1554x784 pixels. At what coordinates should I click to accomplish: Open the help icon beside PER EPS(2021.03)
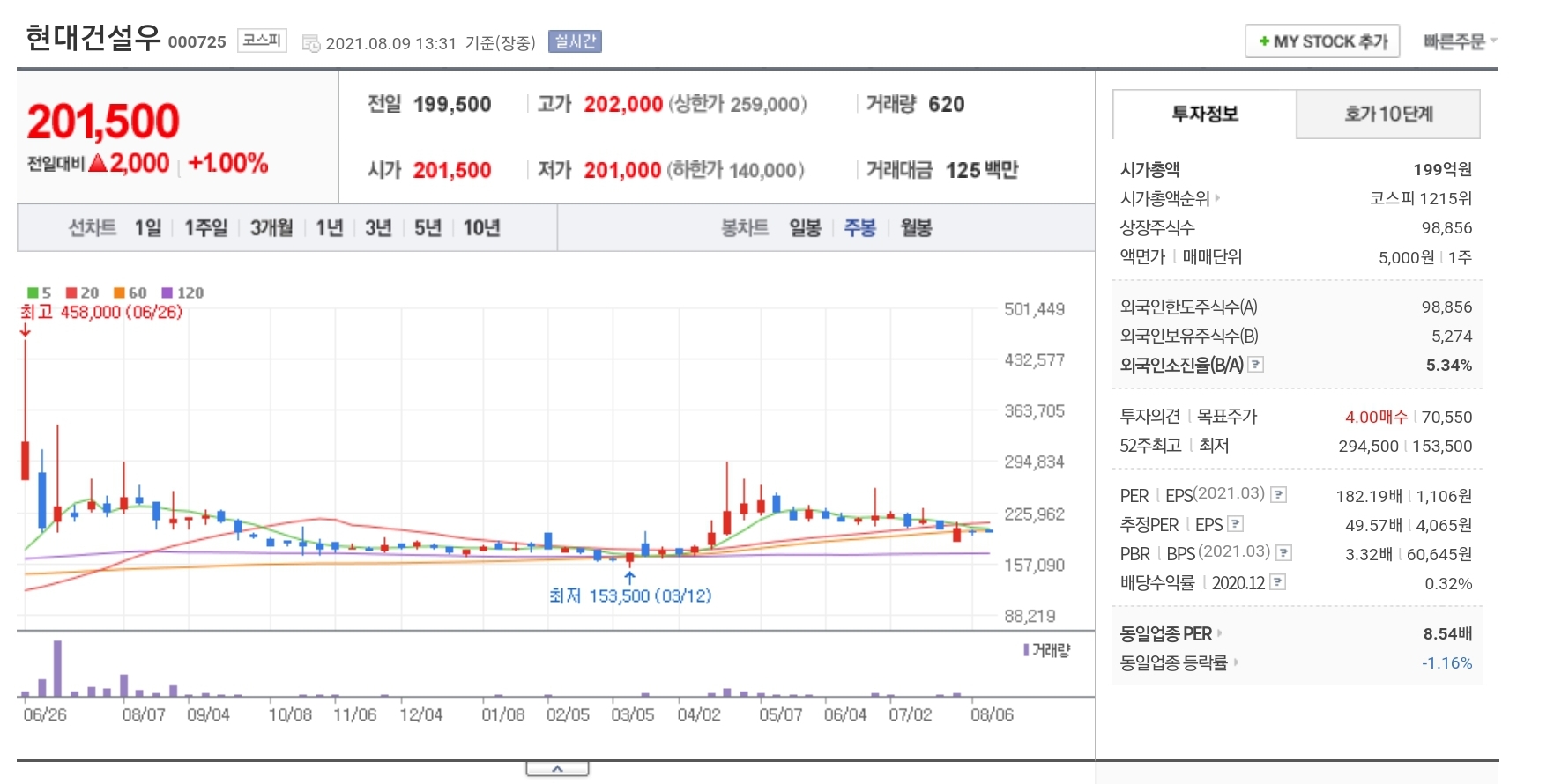pyautogui.click(x=1279, y=495)
